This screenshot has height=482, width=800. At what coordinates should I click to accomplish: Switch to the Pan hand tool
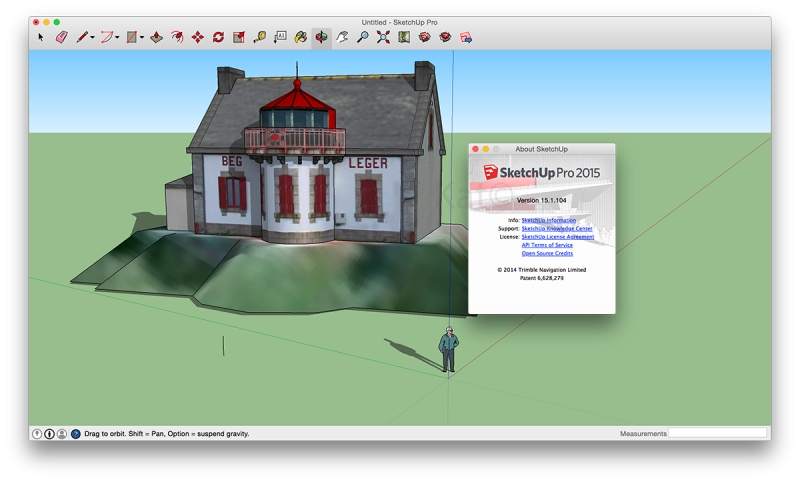pyautogui.click(x=342, y=37)
